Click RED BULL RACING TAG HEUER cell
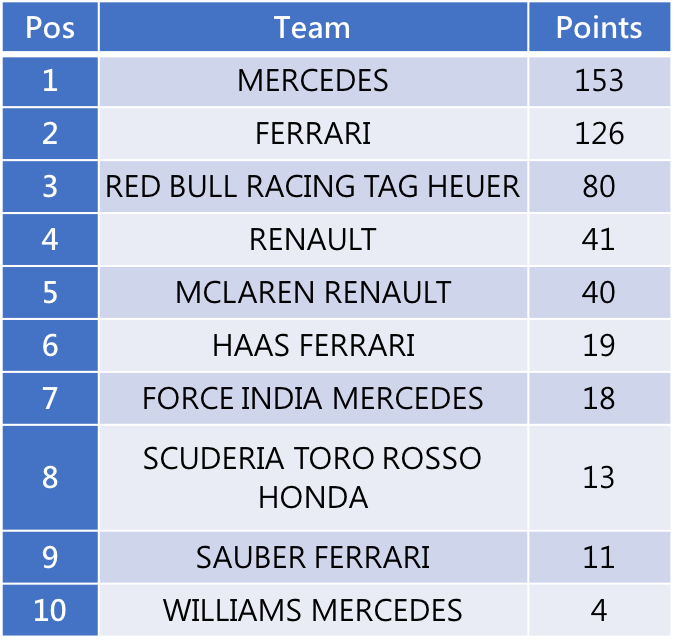This screenshot has width=676, height=644. pos(313,187)
